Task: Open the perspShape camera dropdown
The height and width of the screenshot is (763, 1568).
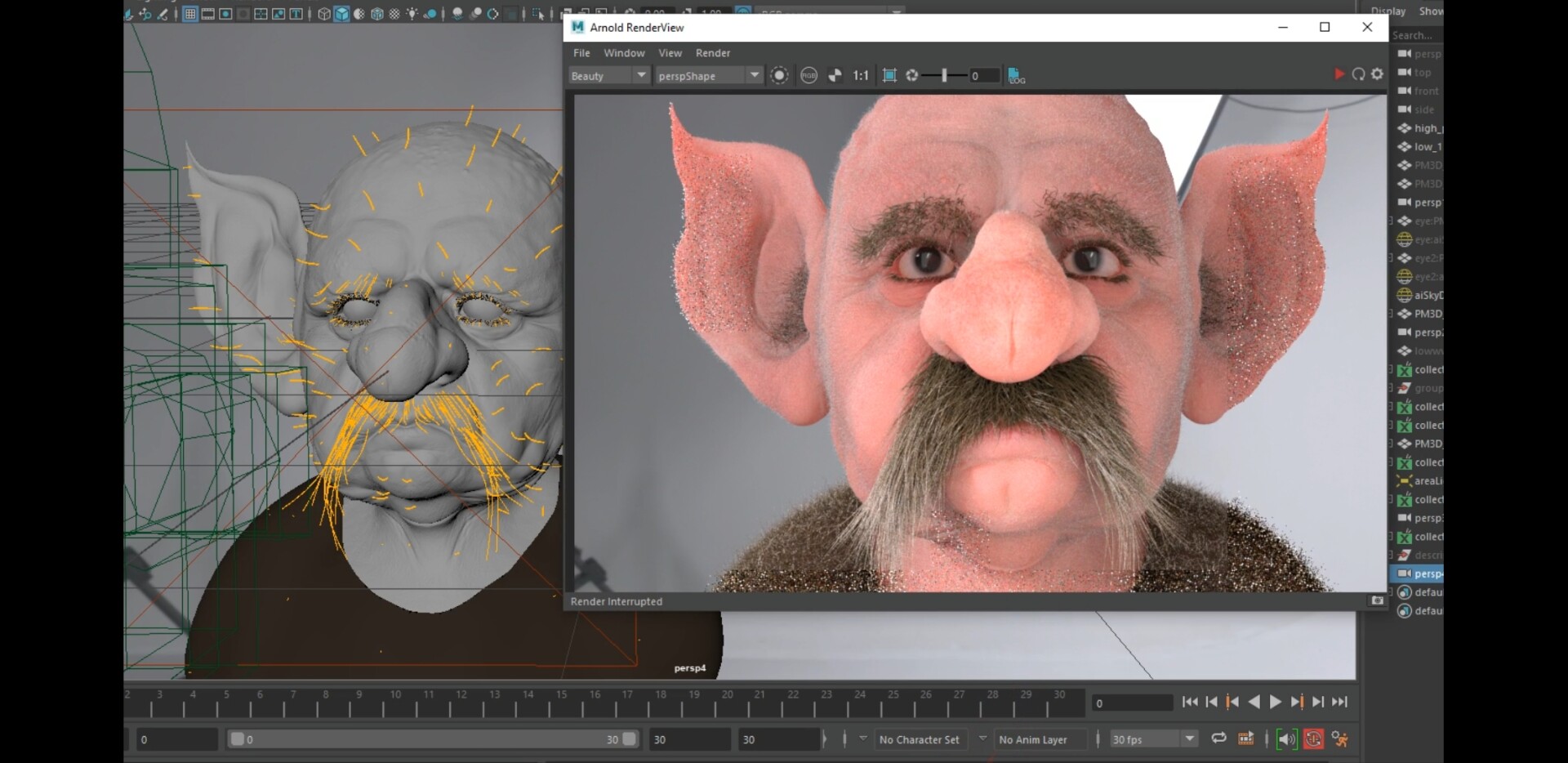Action: pos(708,76)
